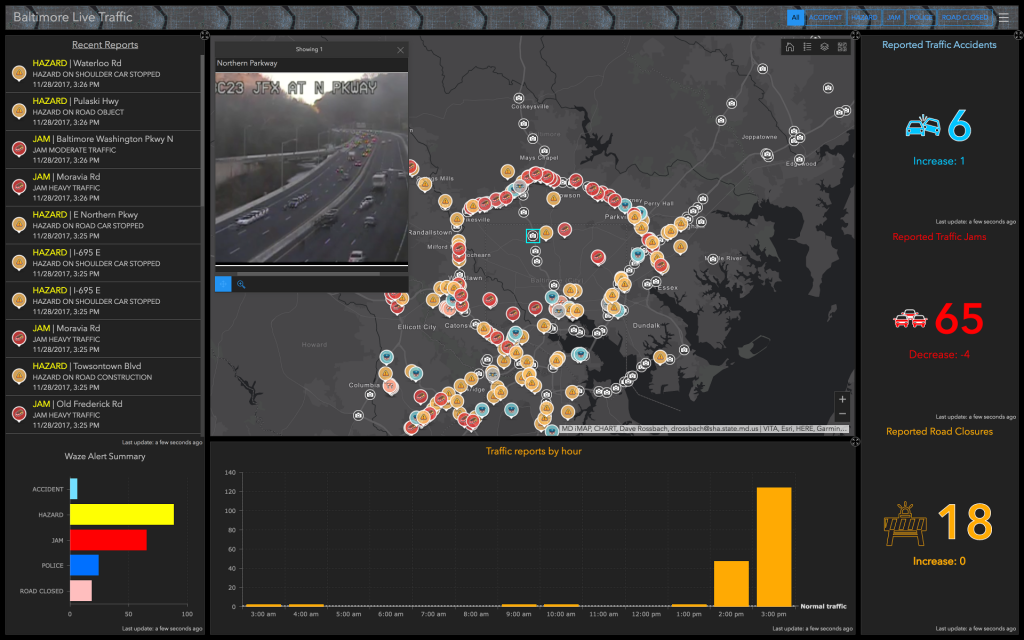Screen dimensions: 1024x640
Task: Click the home icon on the map toolbar
Action: click(x=790, y=46)
